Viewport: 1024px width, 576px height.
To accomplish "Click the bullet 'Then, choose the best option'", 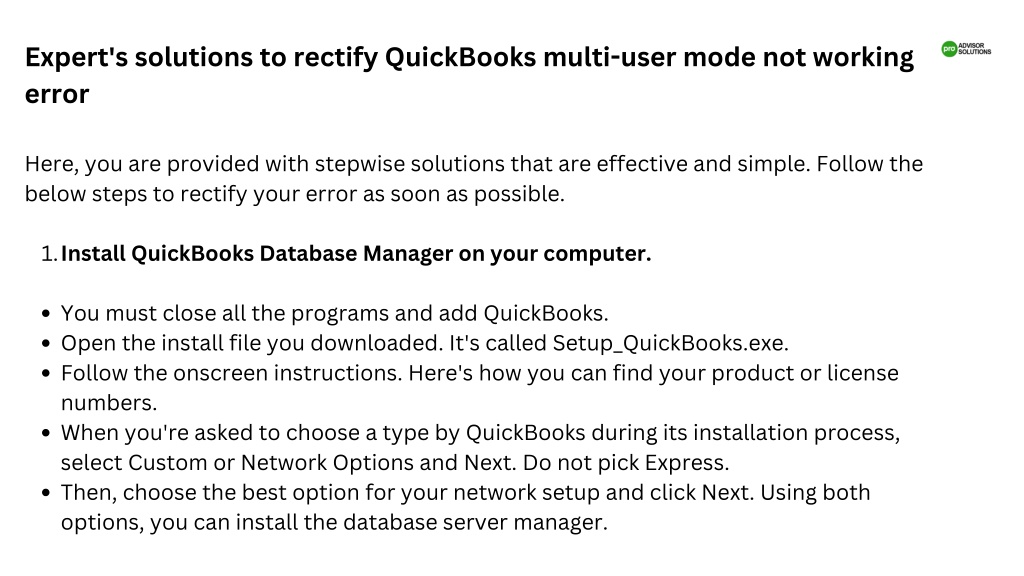I will (x=465, y=507).
